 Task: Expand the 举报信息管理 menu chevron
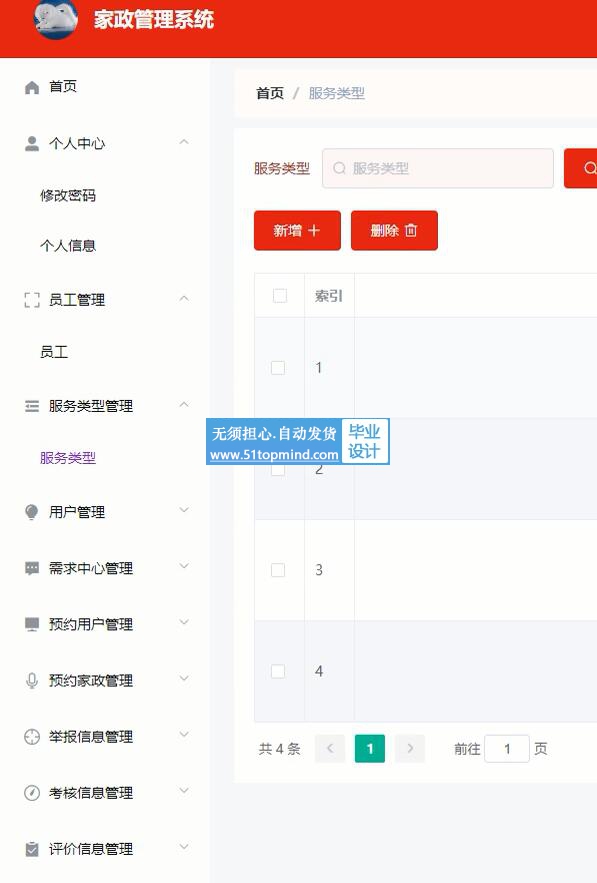point(184,734)
